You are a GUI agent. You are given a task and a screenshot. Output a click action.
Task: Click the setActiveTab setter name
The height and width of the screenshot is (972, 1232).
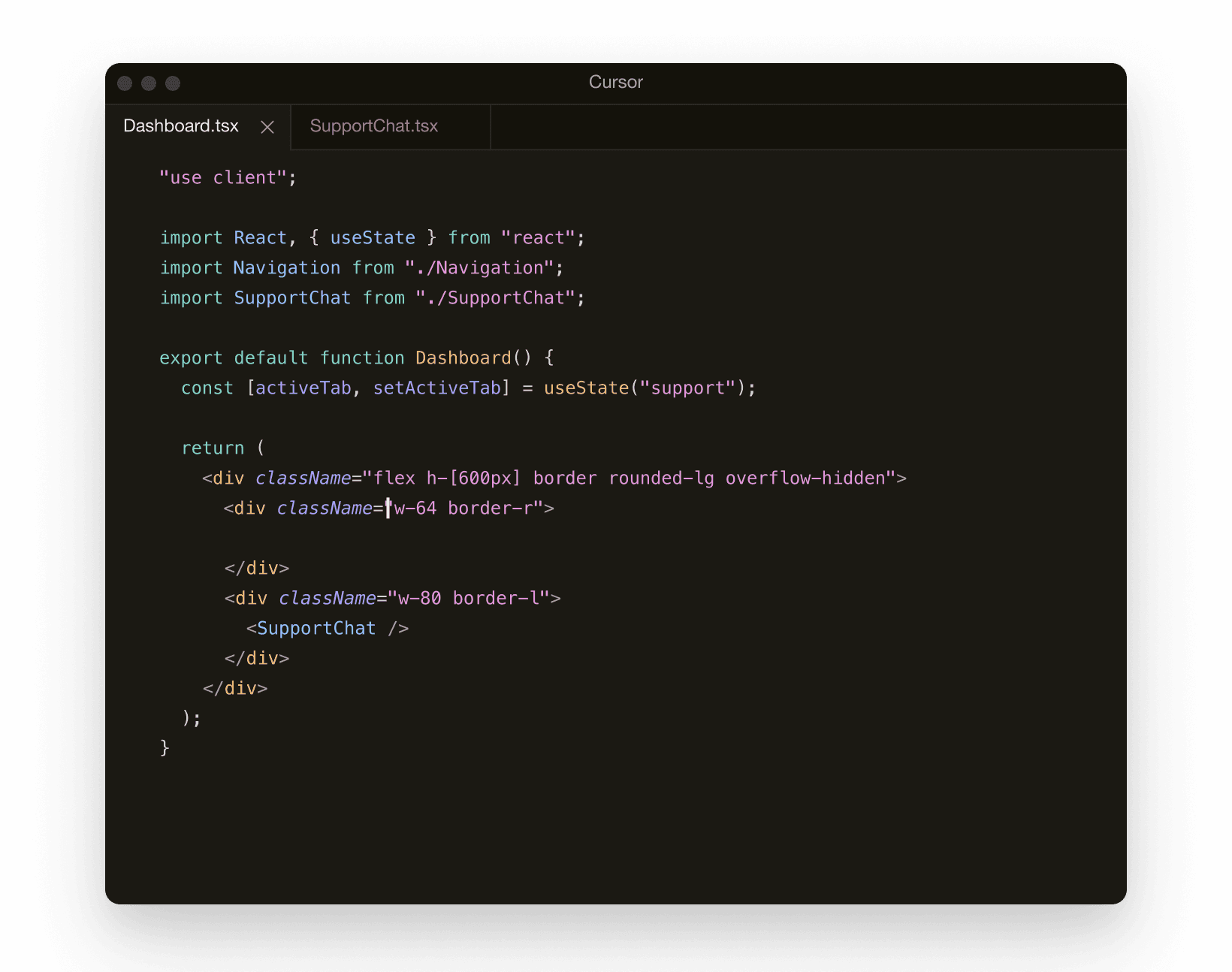tap(437, 388)
